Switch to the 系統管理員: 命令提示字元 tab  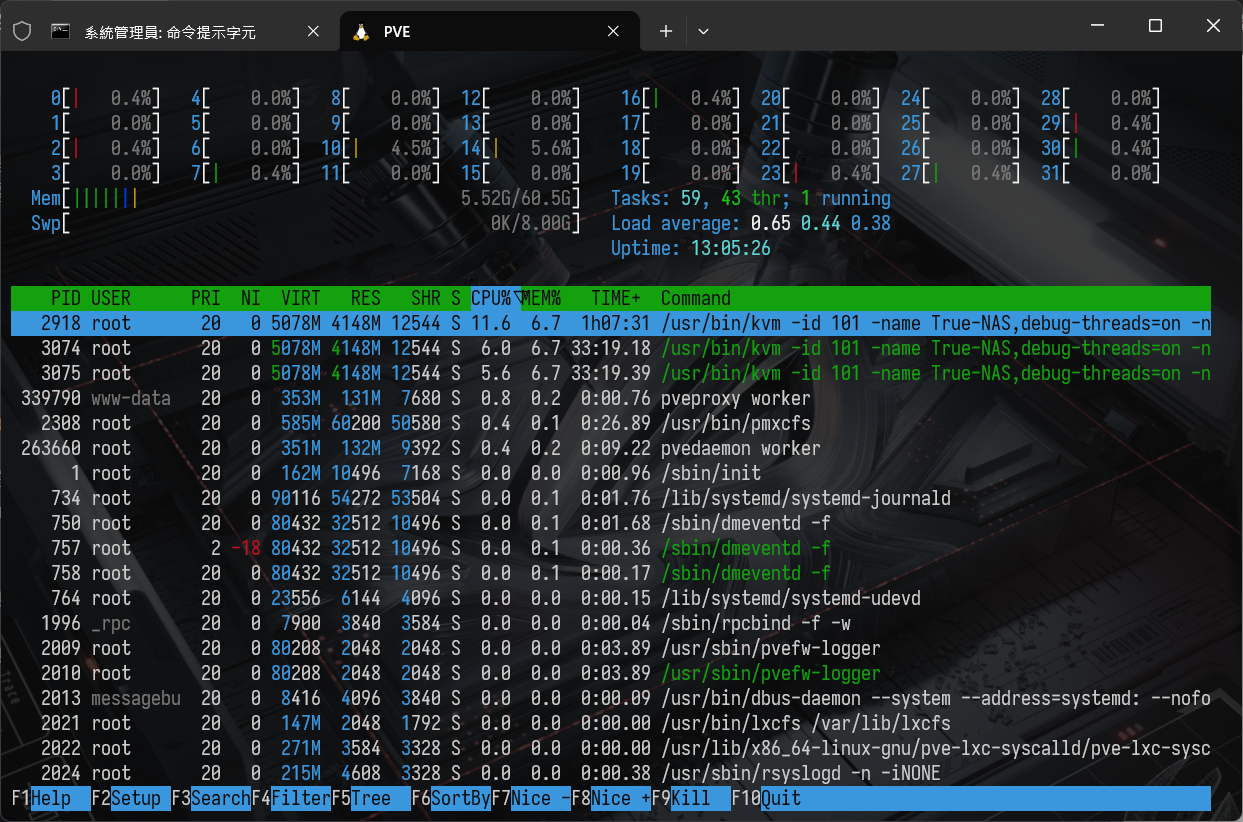point(170,32)
